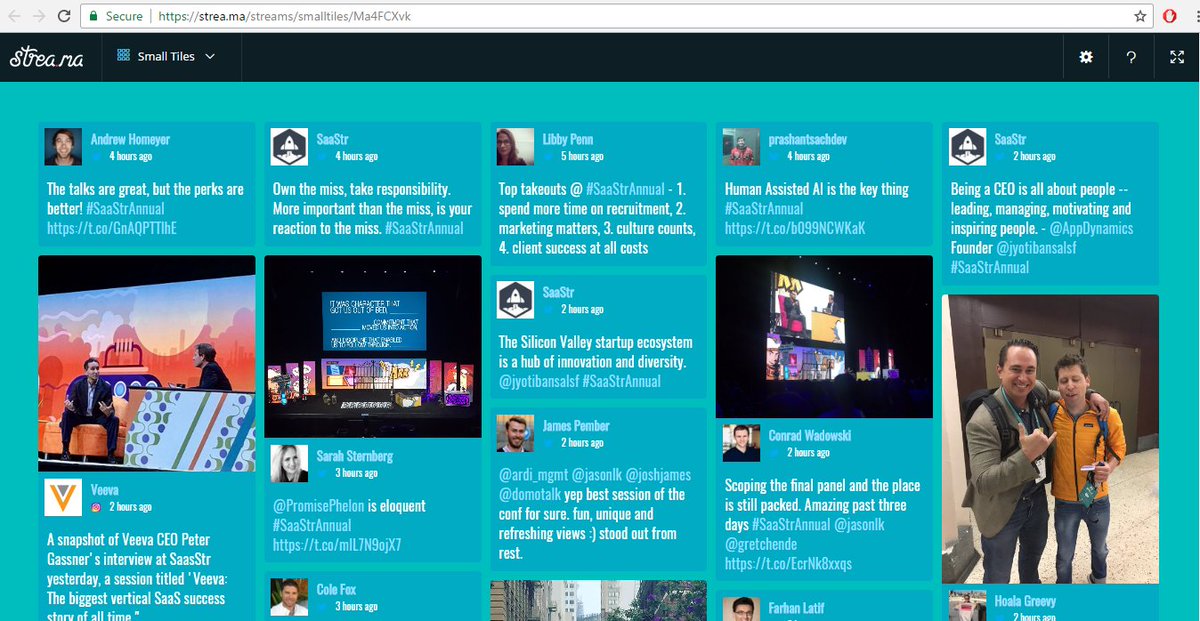Click Twitter icon under prashantsachdev
1200x621 pixels.
point(775,156)
